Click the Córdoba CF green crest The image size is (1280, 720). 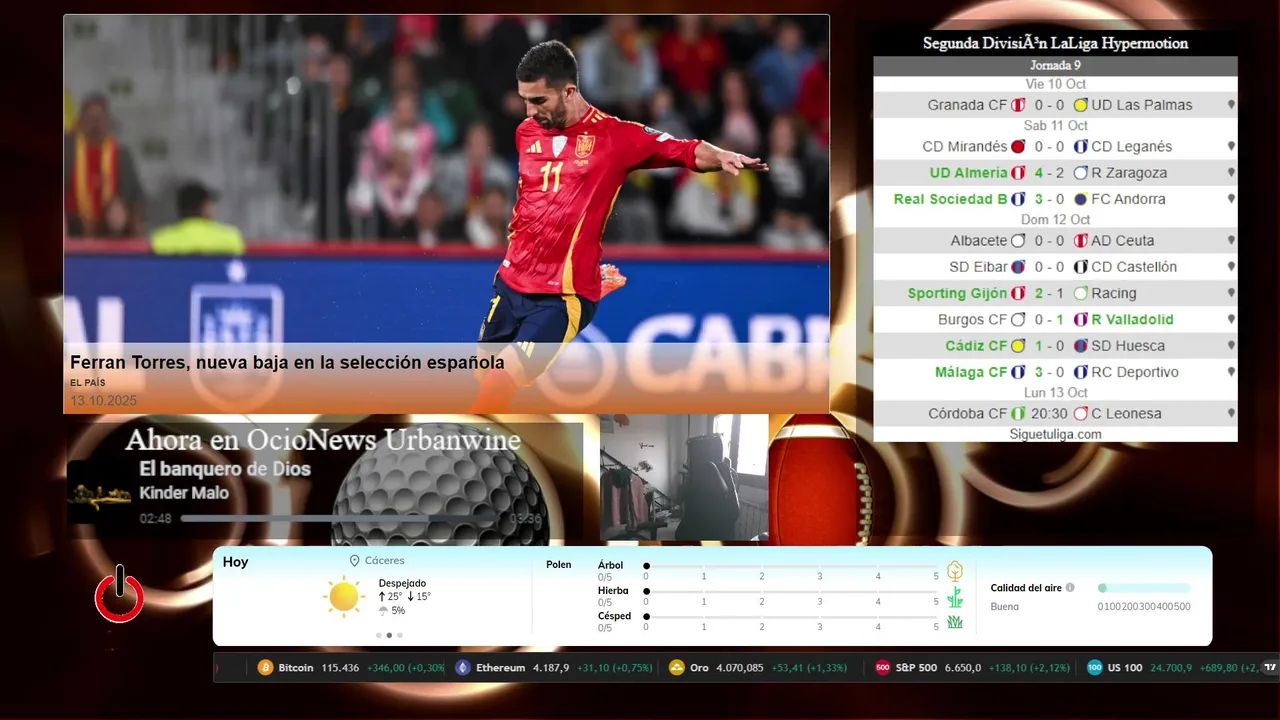(1019, 414)
